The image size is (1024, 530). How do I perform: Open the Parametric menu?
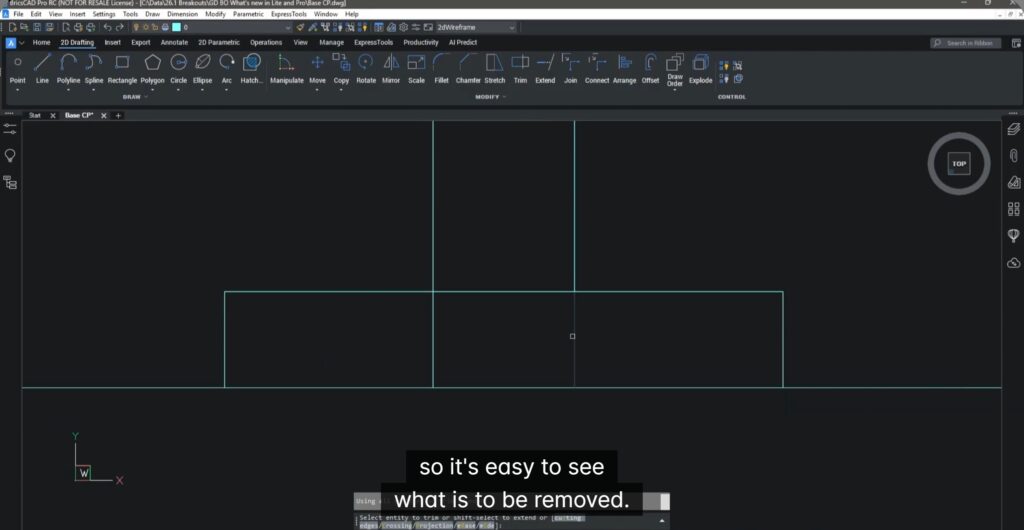point(248,14)
